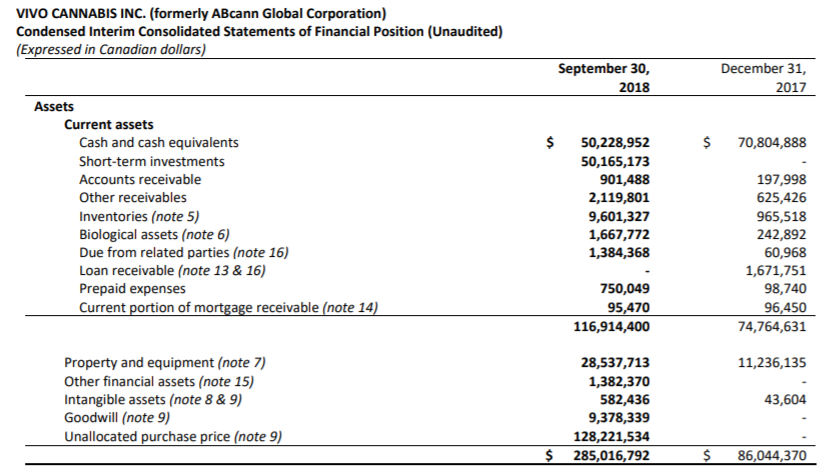Click the 'Due from related parties (note 16)' label

(184, 252)
